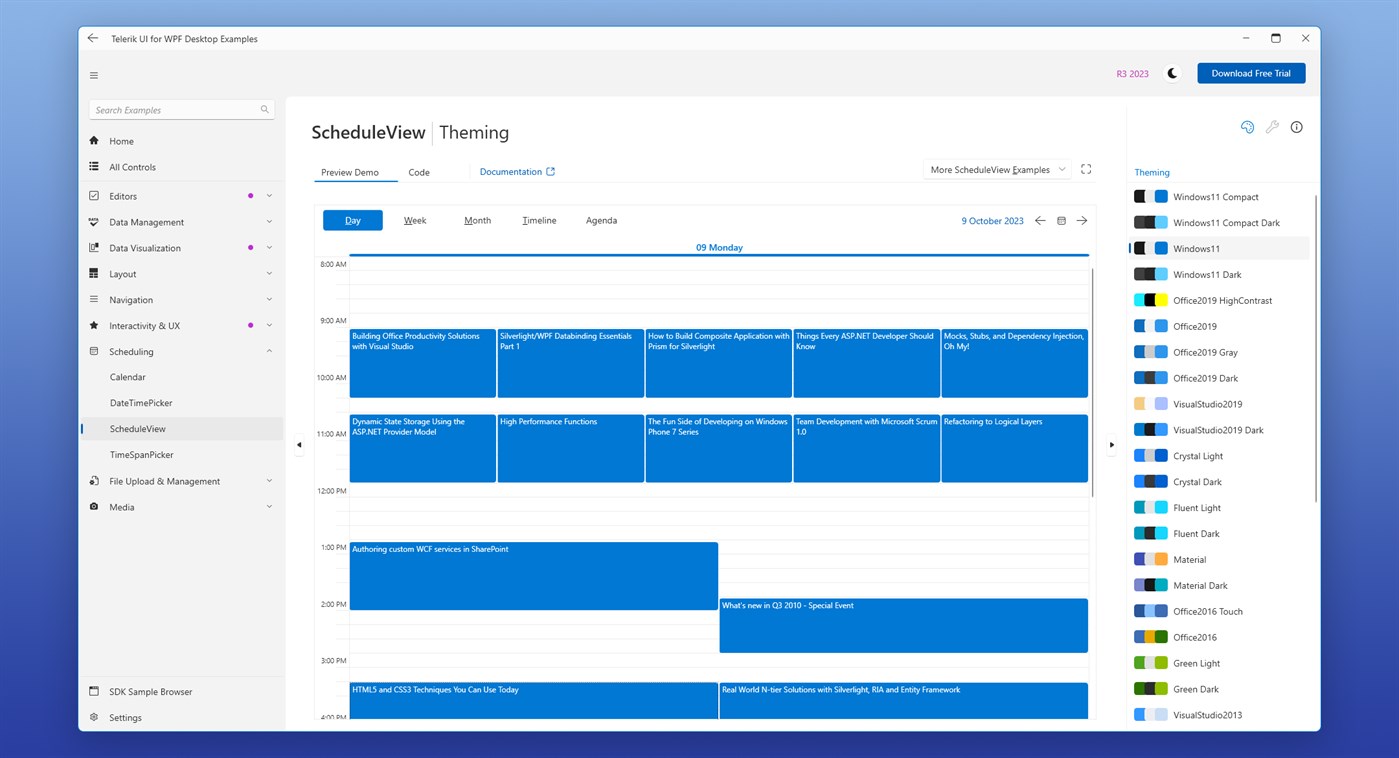The height and width of the screenshot is (758, 1399).
Task: Open the info icon for this example
Action: pyautogui.click(x=1297, y=127)
